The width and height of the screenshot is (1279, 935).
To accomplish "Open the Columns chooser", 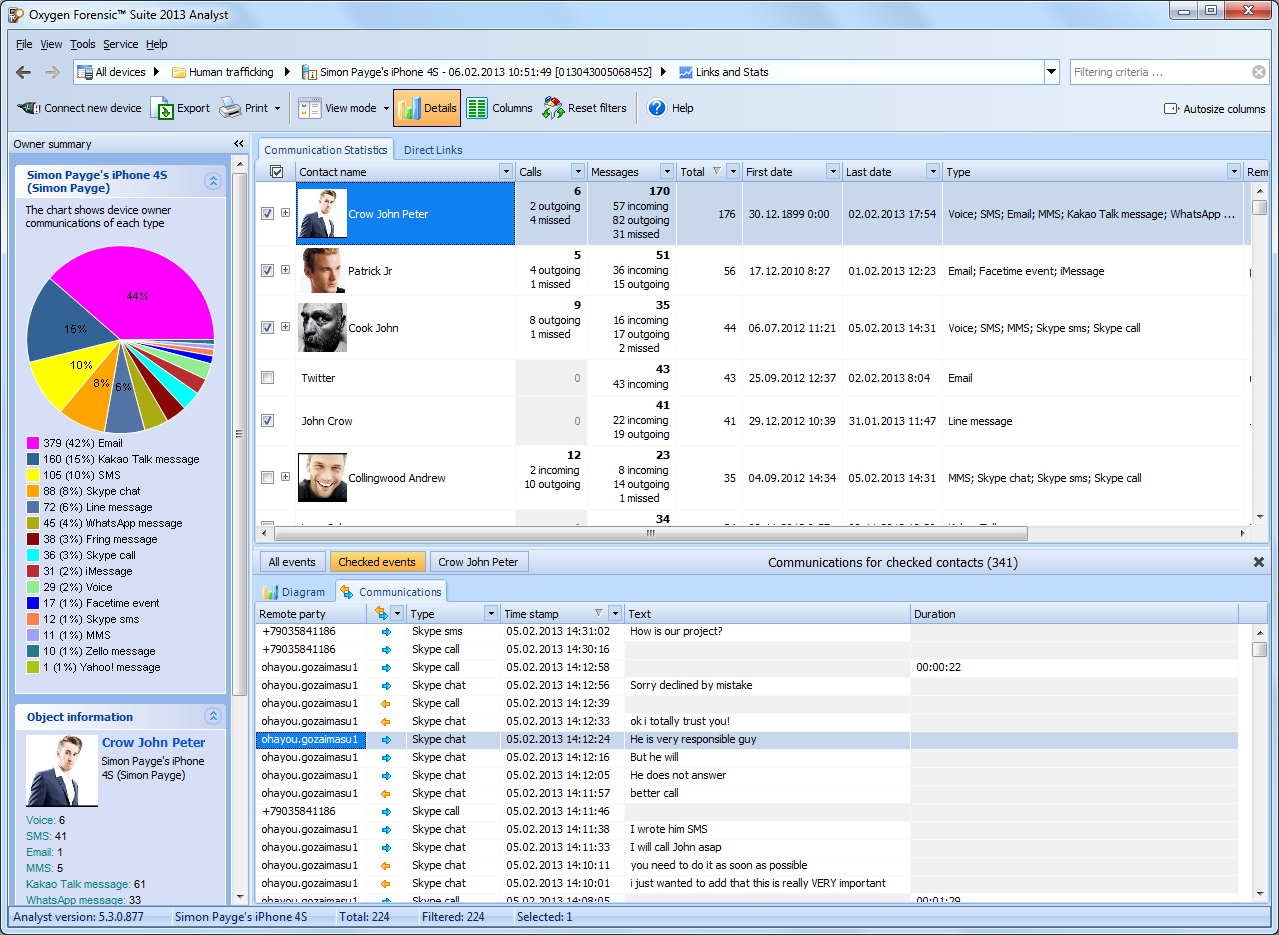I will tap(499, 108).
